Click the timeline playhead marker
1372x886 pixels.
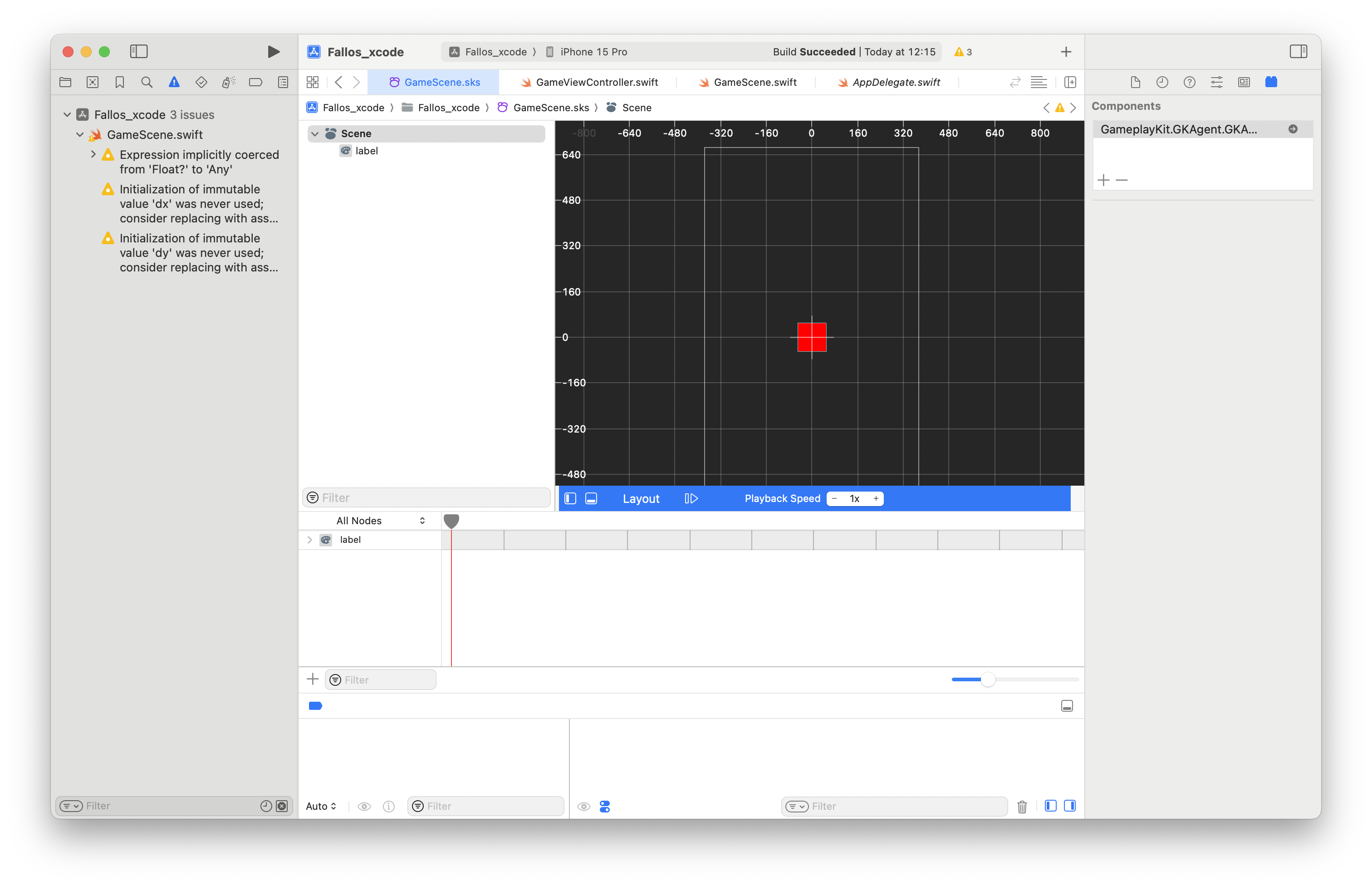(x=451, y=521)
